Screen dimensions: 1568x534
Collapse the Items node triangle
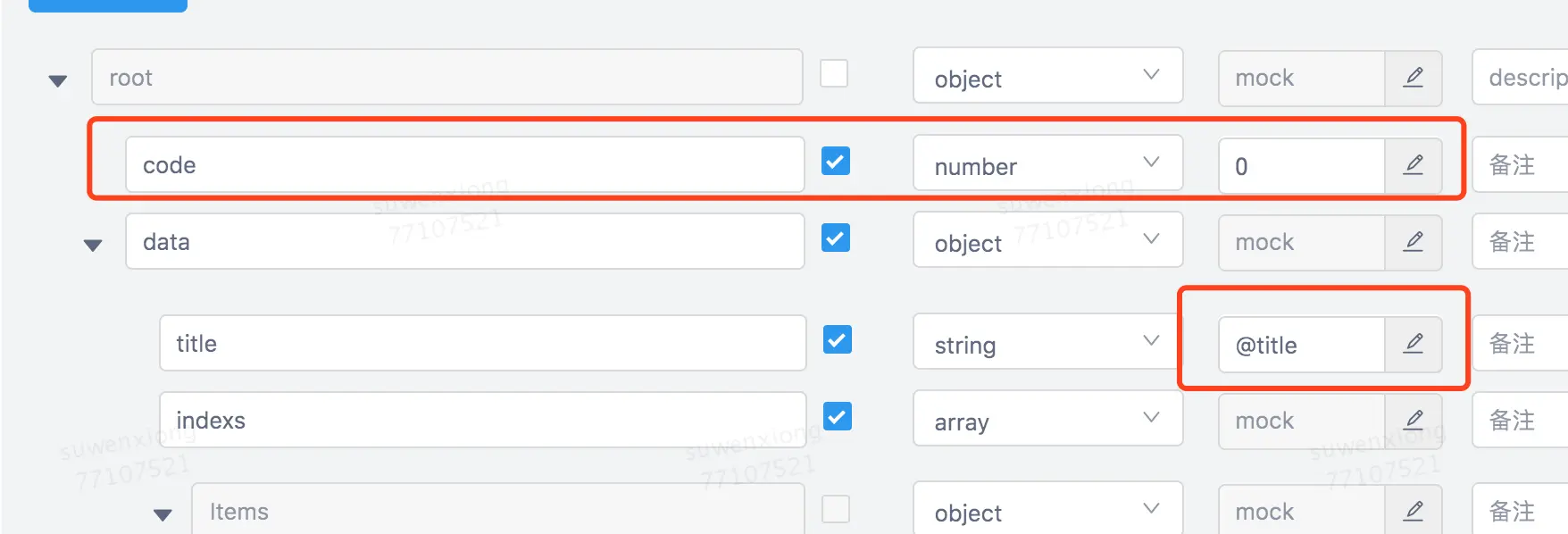(x=163, y=515)
